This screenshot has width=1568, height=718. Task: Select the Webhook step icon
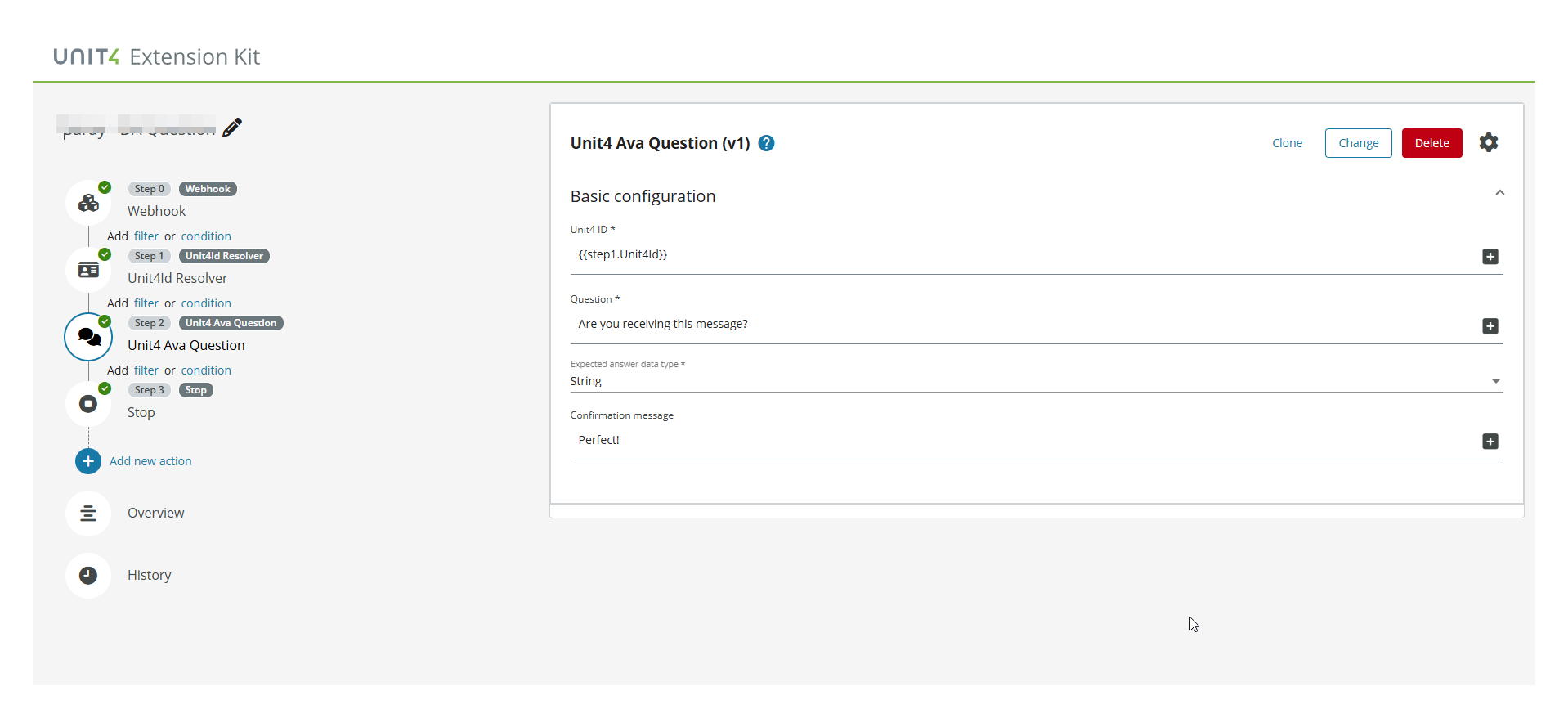tap(88, 203)
